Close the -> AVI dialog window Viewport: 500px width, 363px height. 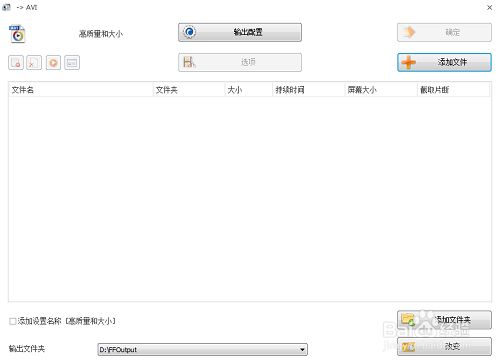(489, 7)
